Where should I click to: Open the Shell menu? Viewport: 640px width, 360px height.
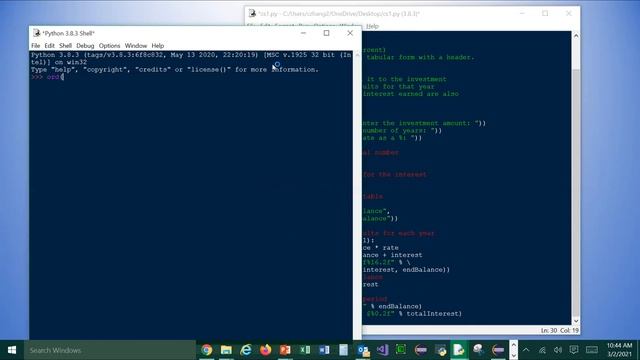point(65,46)
